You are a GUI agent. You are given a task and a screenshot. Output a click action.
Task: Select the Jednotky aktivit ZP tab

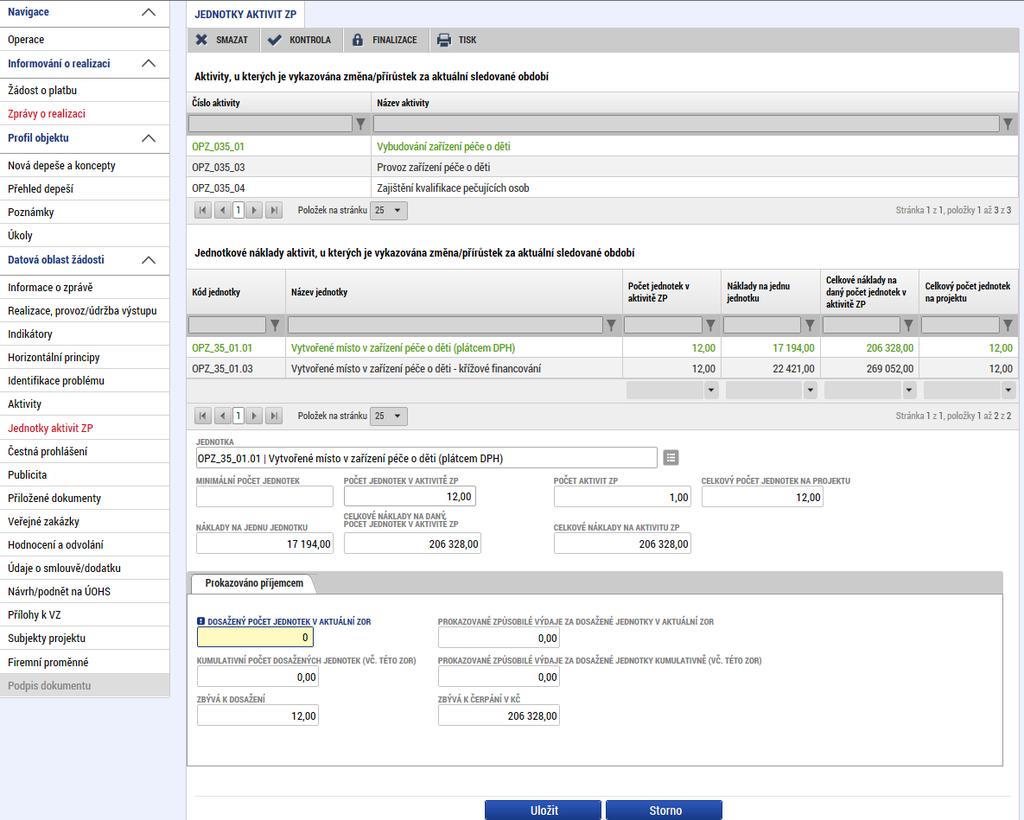click(246, 14)
